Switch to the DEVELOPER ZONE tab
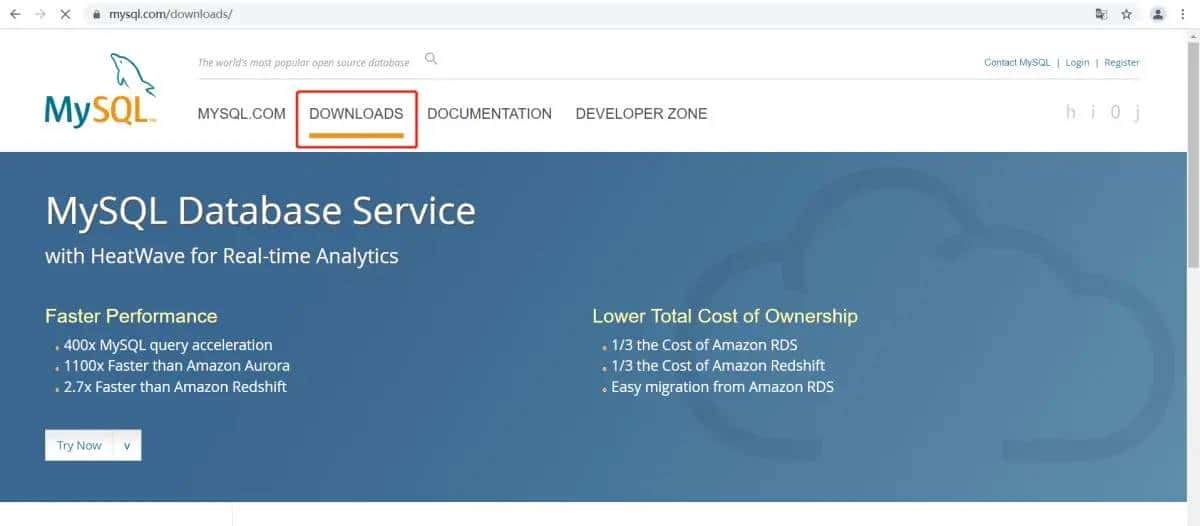This screenshot has height=526, width=1200. pyautogui.click(x=641, y=114)
